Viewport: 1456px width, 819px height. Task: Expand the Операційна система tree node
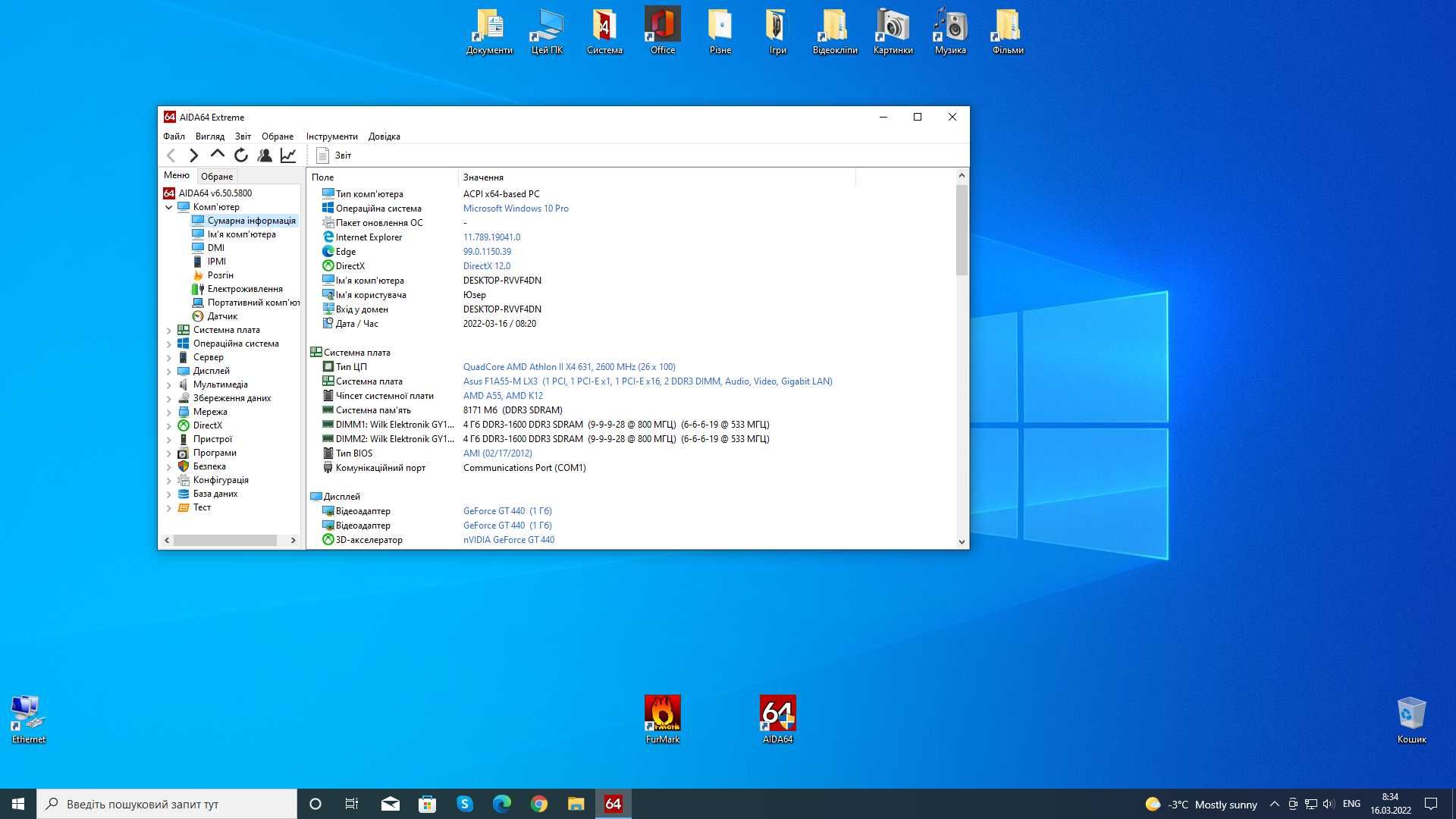[168, 344]
